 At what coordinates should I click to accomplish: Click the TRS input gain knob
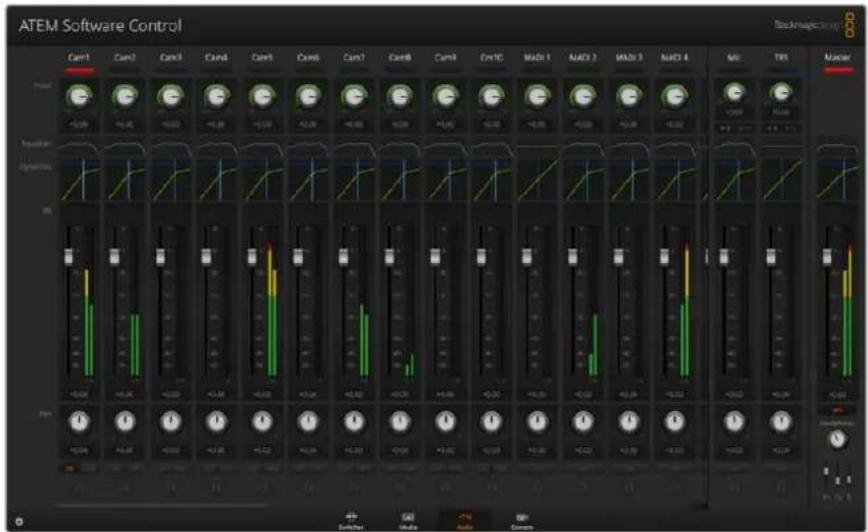(781, 92)
